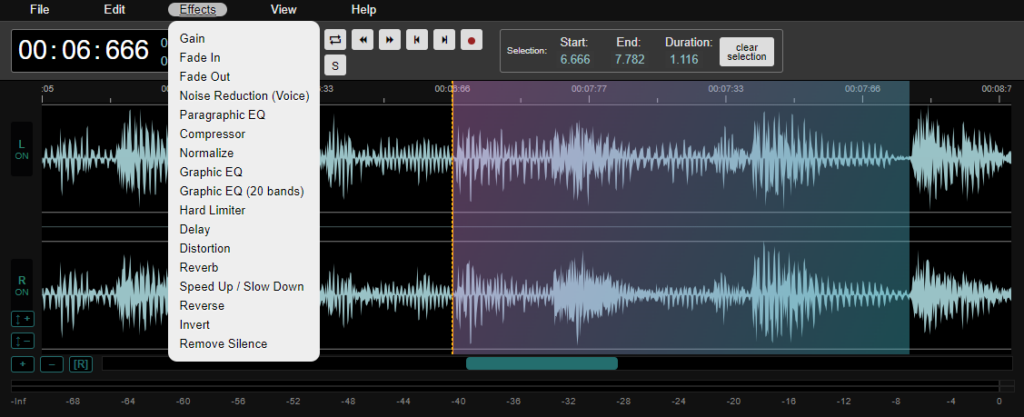
Task: Open the View menu
Action: (x=283, y=10)
